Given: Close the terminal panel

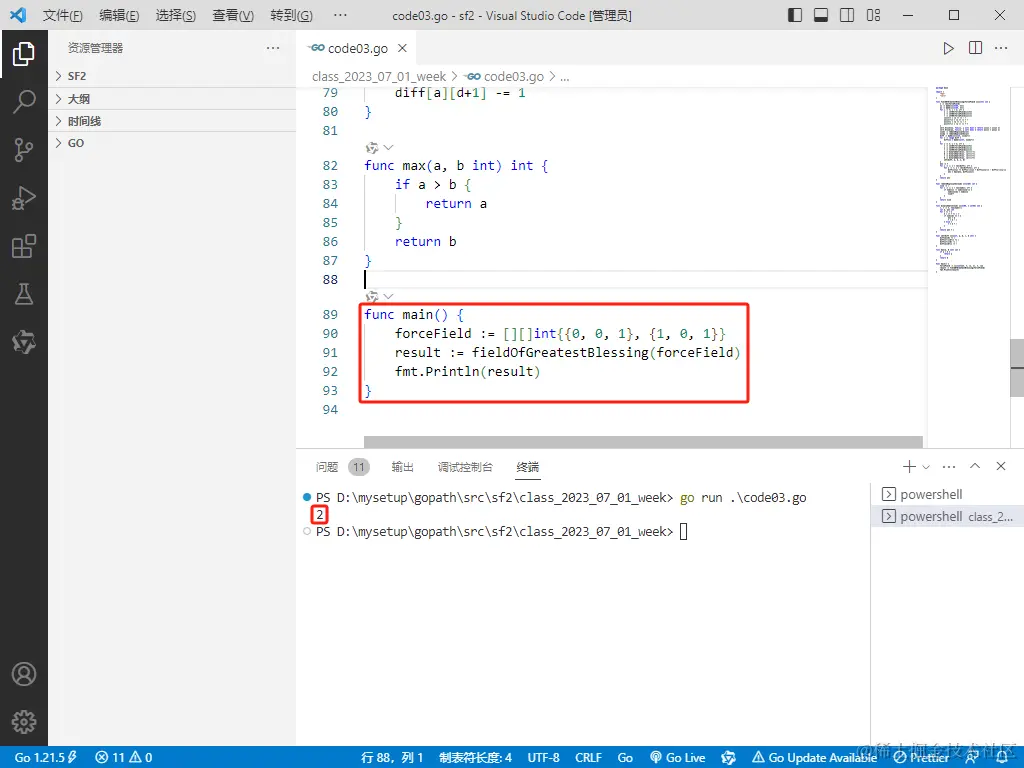Looking at the screenshot, I should (1000, 466).
